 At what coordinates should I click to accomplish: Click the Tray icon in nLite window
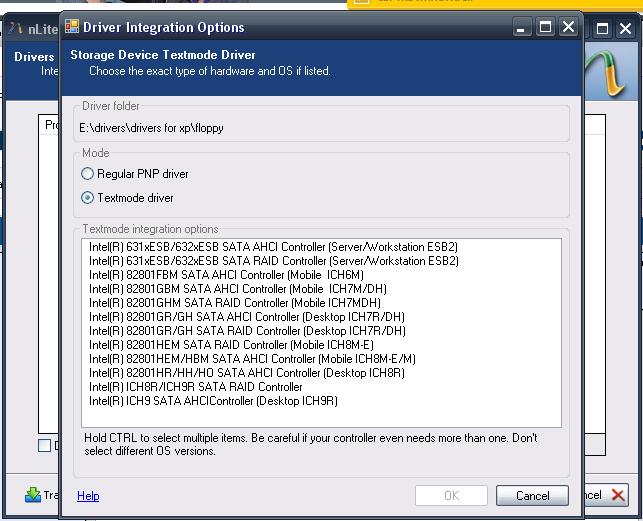(x=33, y=495)
